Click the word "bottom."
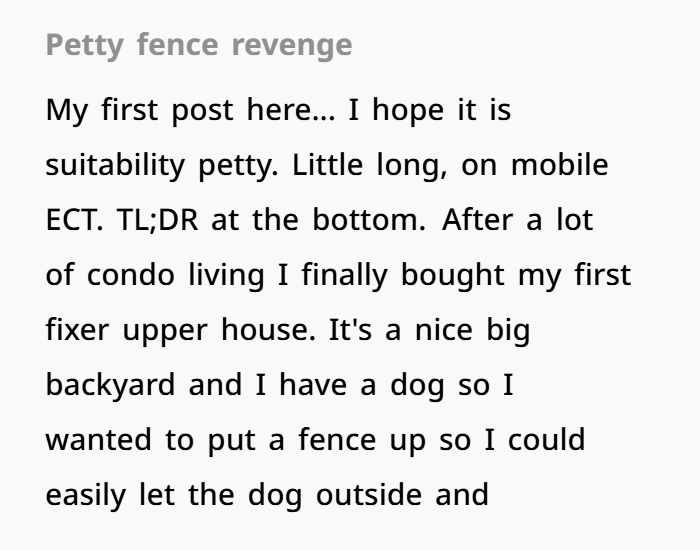 coord(371,220)
